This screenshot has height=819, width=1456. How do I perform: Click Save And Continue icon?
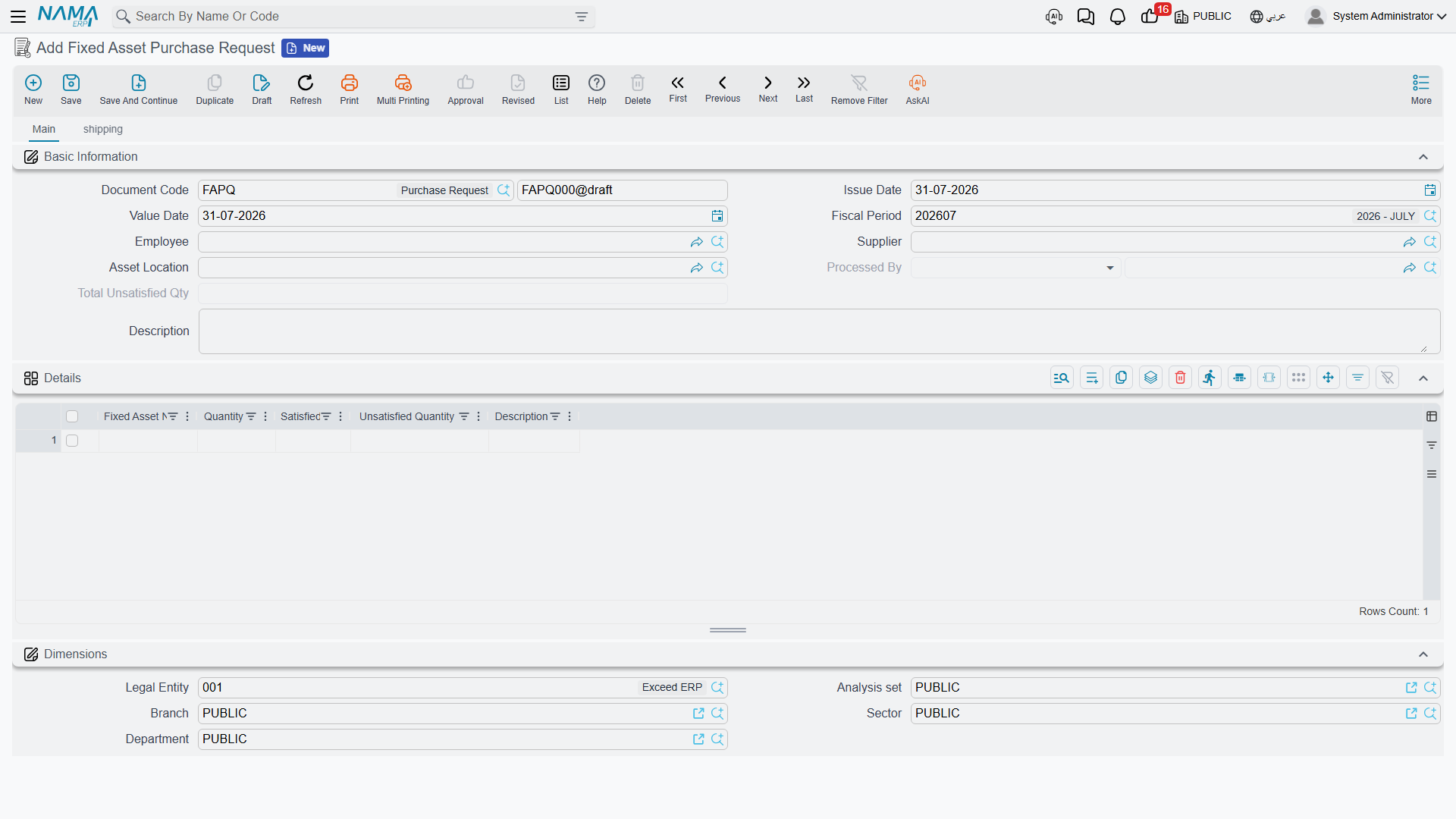coord(139,89)
